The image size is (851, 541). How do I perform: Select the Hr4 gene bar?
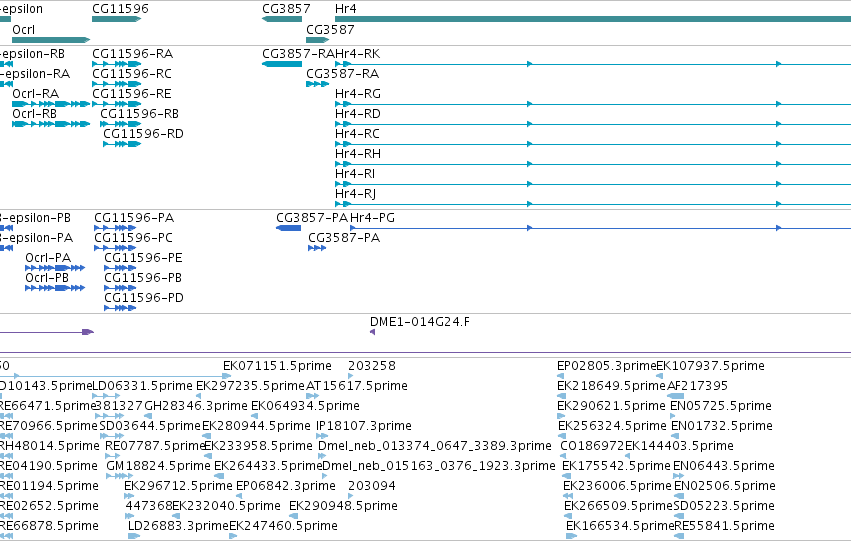(x=593, y=19)
